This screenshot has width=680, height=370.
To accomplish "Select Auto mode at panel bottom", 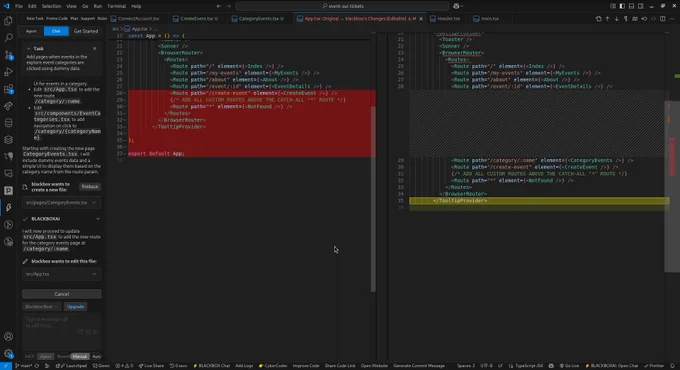I will point(96,357).
